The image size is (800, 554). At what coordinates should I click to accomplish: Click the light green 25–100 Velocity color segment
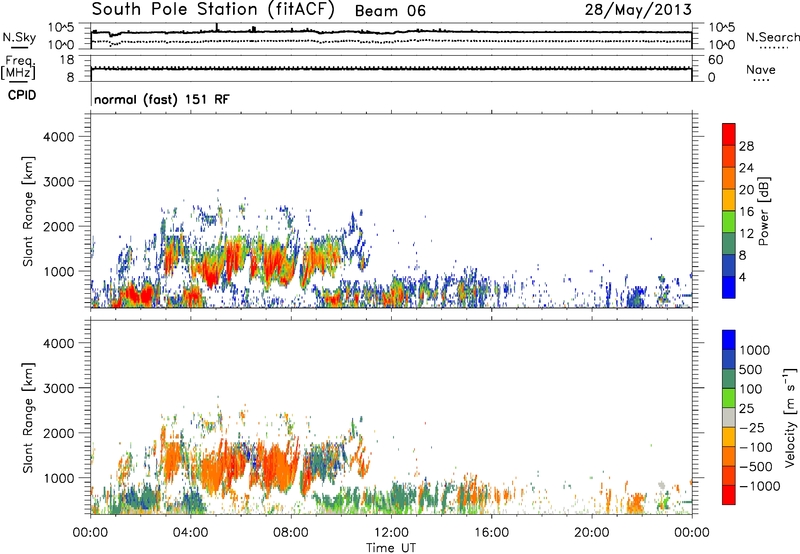(729, 398)
